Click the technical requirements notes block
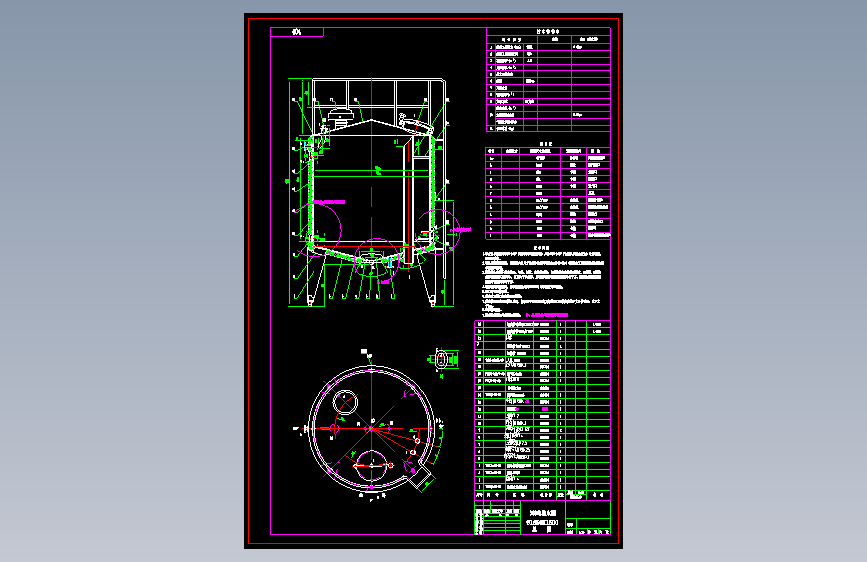Image resolution: width=867 pixels, height=562 pixels. coord(542,281)
